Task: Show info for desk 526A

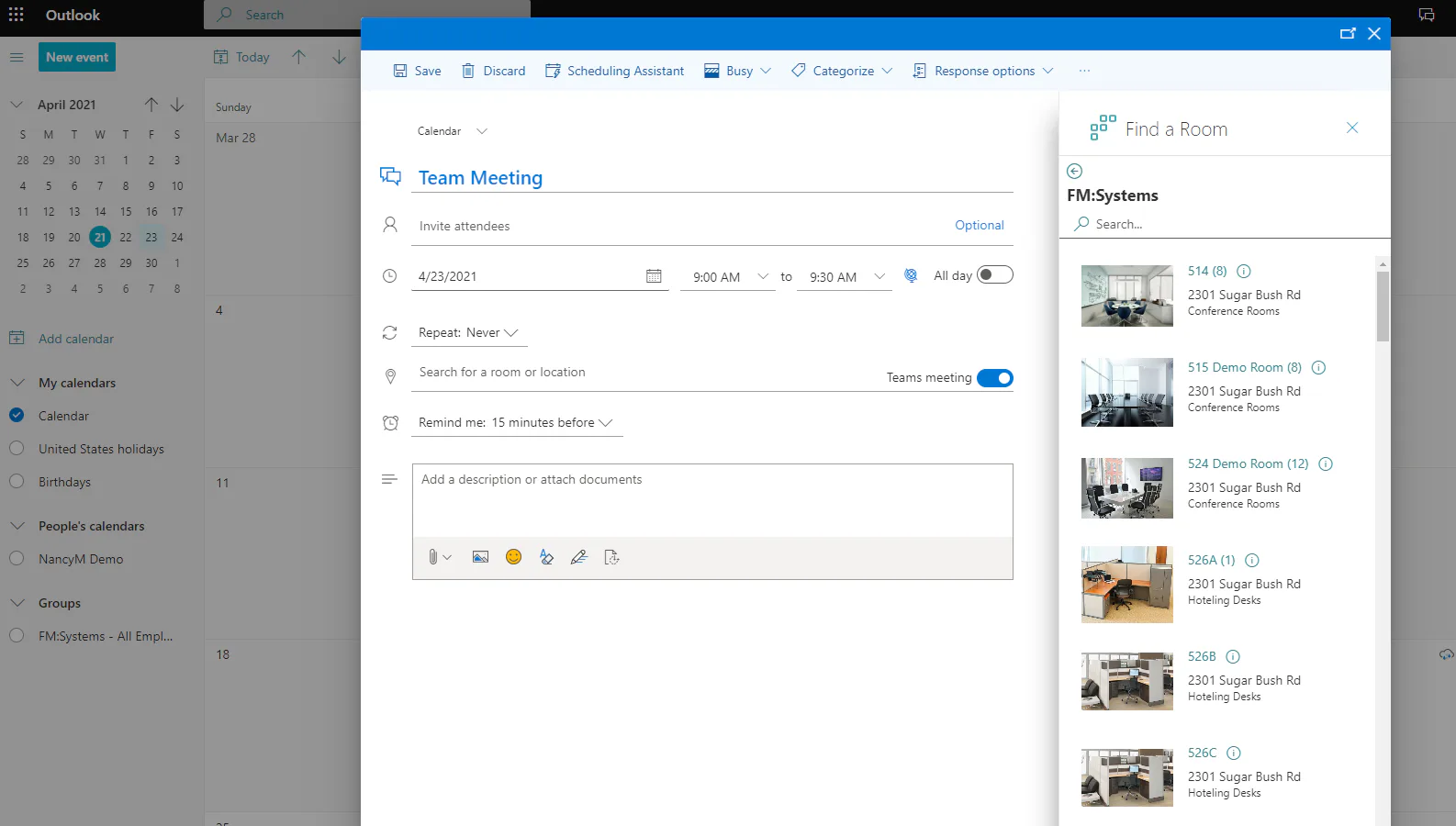Action: pyautogui.click(x=1252, y=560)
